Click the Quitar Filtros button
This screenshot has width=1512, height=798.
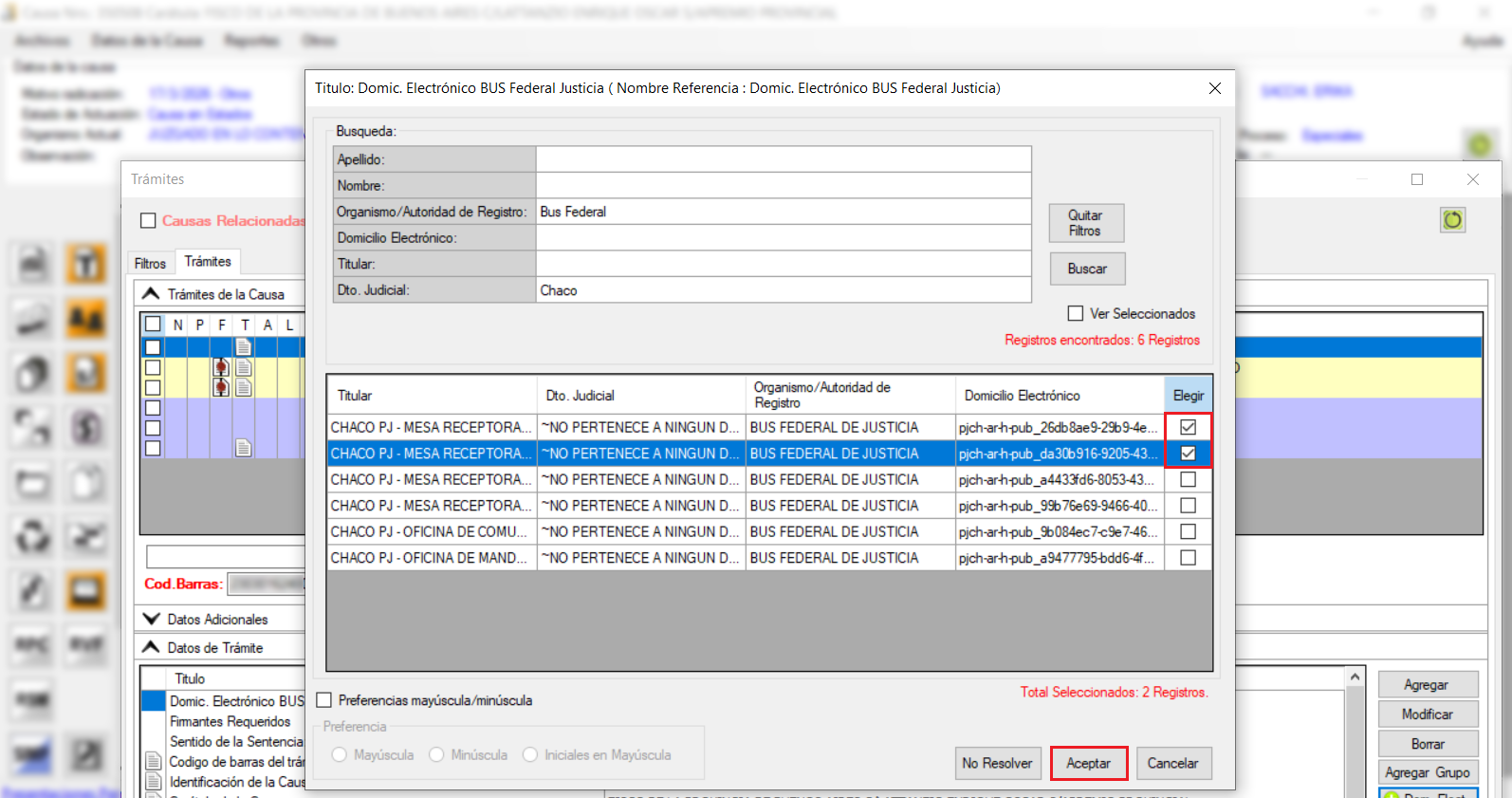pos(1086,223)
